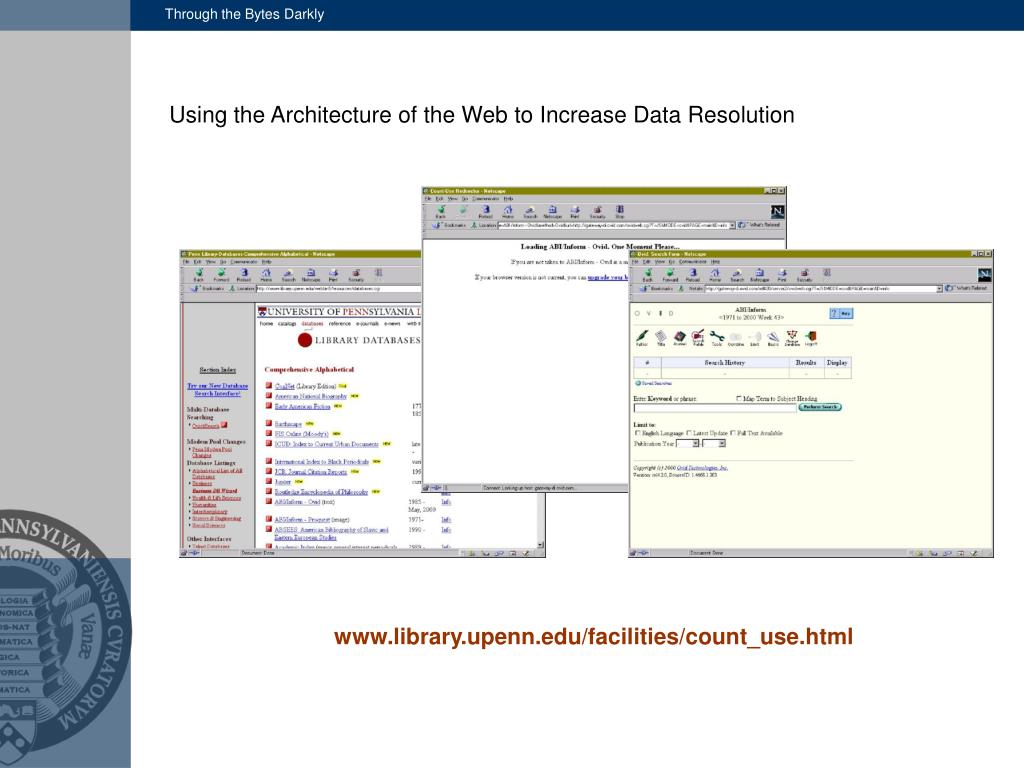Check Map Term to Subject Heading box
The width and height of the screenshot is (1024, 768).
[739, 398]
